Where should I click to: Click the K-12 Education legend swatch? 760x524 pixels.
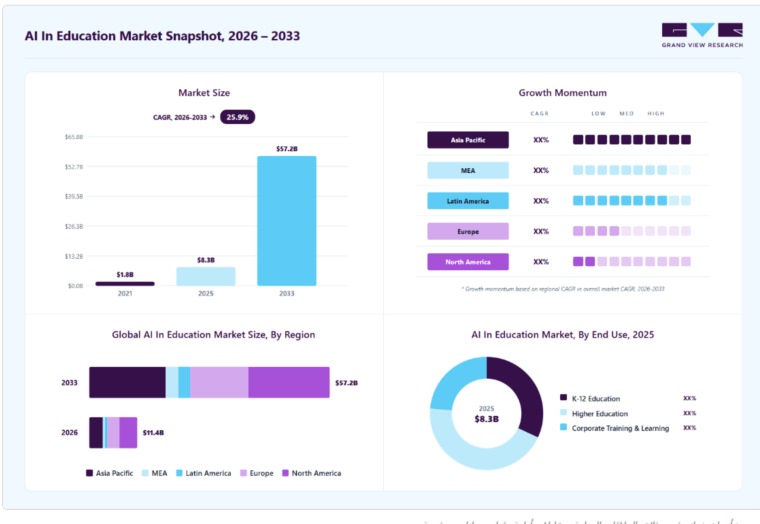coord(563,397)
